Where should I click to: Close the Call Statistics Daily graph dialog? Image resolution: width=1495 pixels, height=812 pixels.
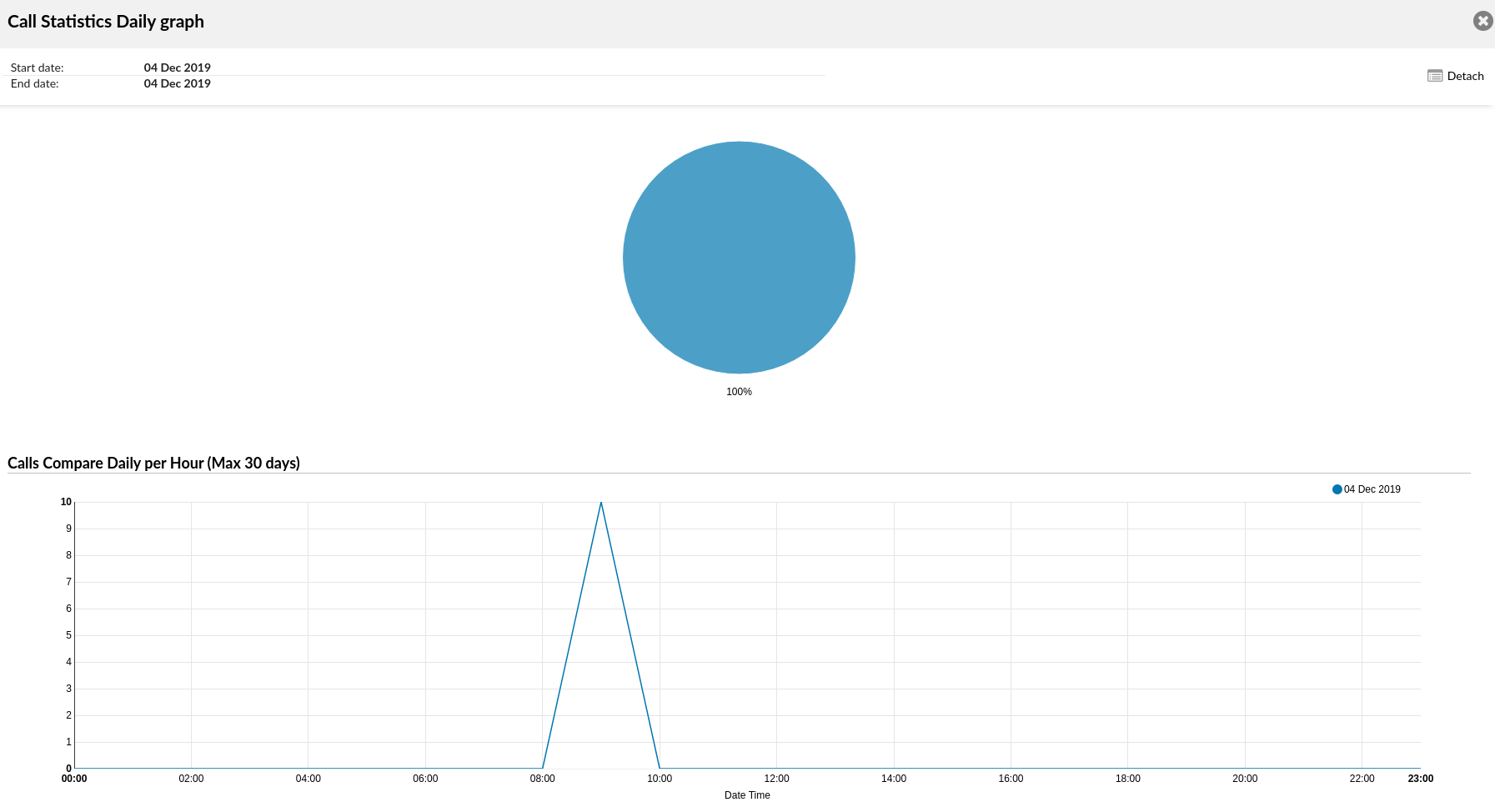(x=1482, y=21)
